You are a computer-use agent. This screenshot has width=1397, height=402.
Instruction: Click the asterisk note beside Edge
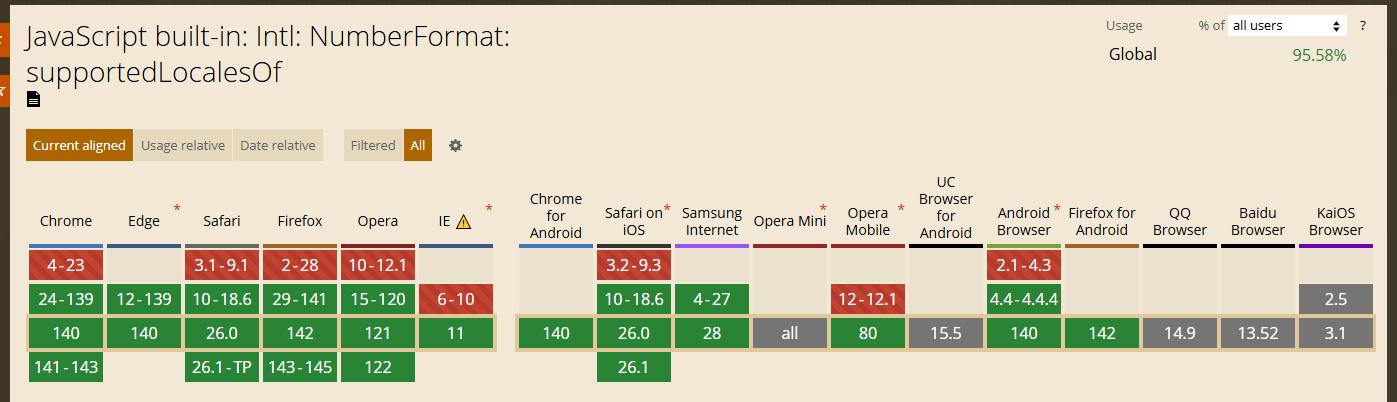point(177,209)
